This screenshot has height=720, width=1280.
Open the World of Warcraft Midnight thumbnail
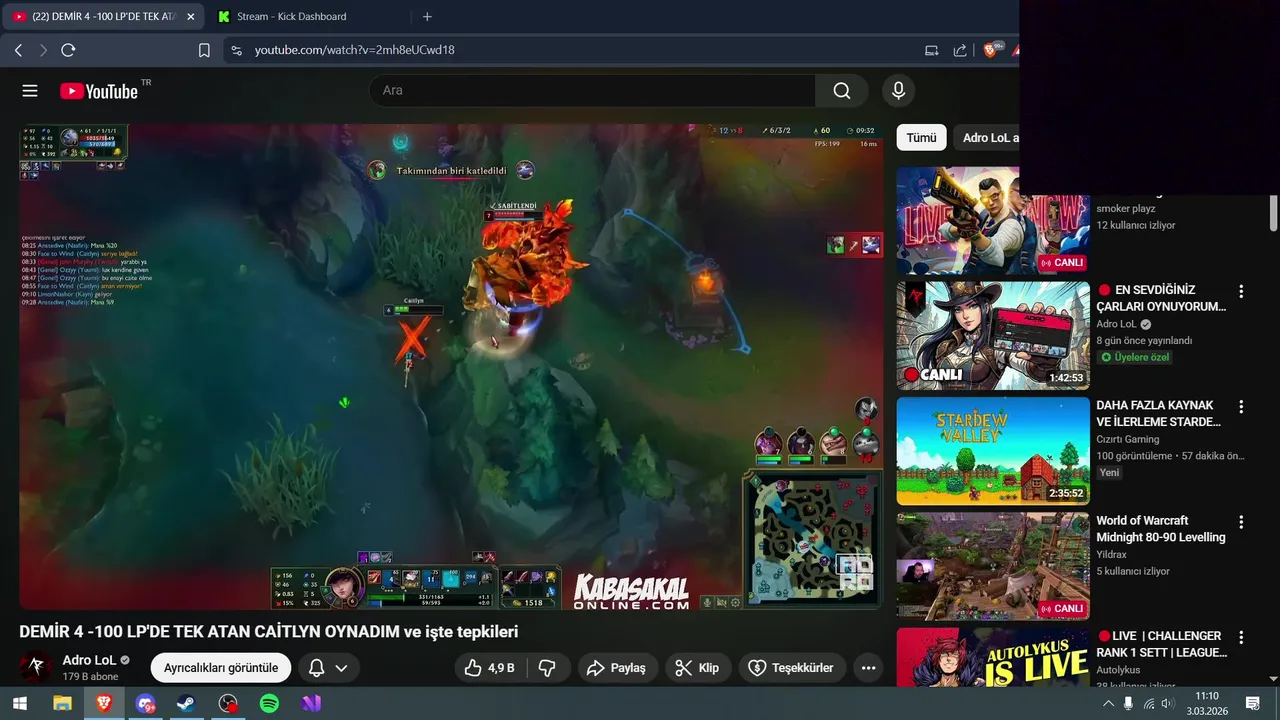993,566
